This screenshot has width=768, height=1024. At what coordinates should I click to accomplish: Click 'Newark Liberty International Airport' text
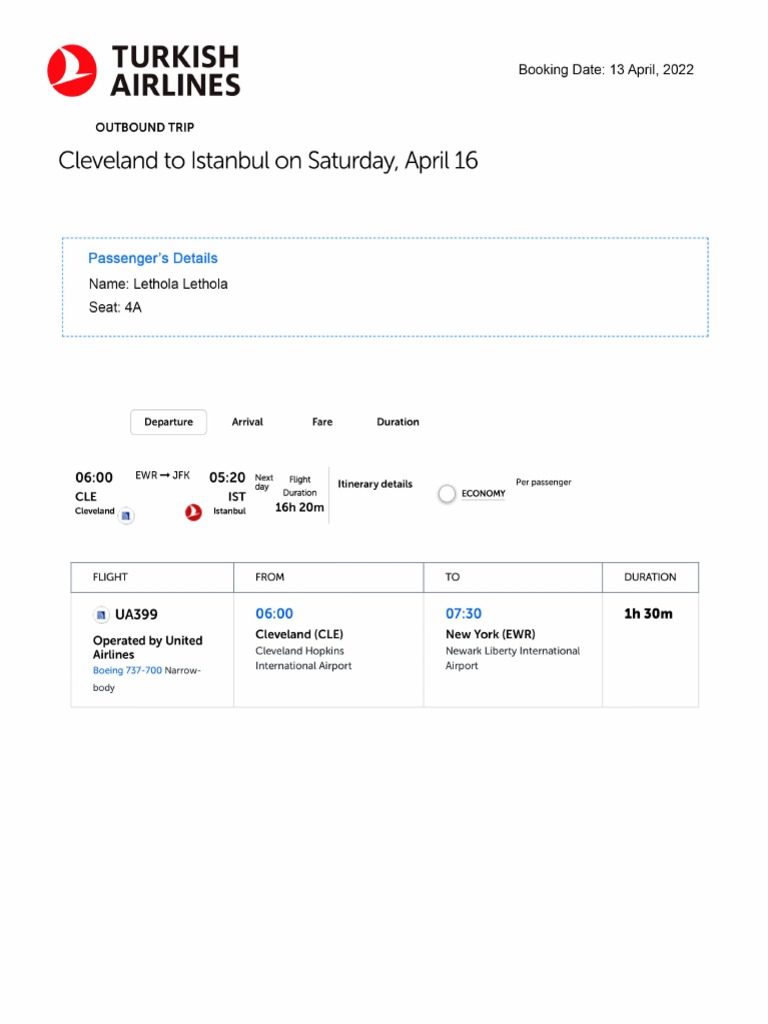[x=513, y=658]
